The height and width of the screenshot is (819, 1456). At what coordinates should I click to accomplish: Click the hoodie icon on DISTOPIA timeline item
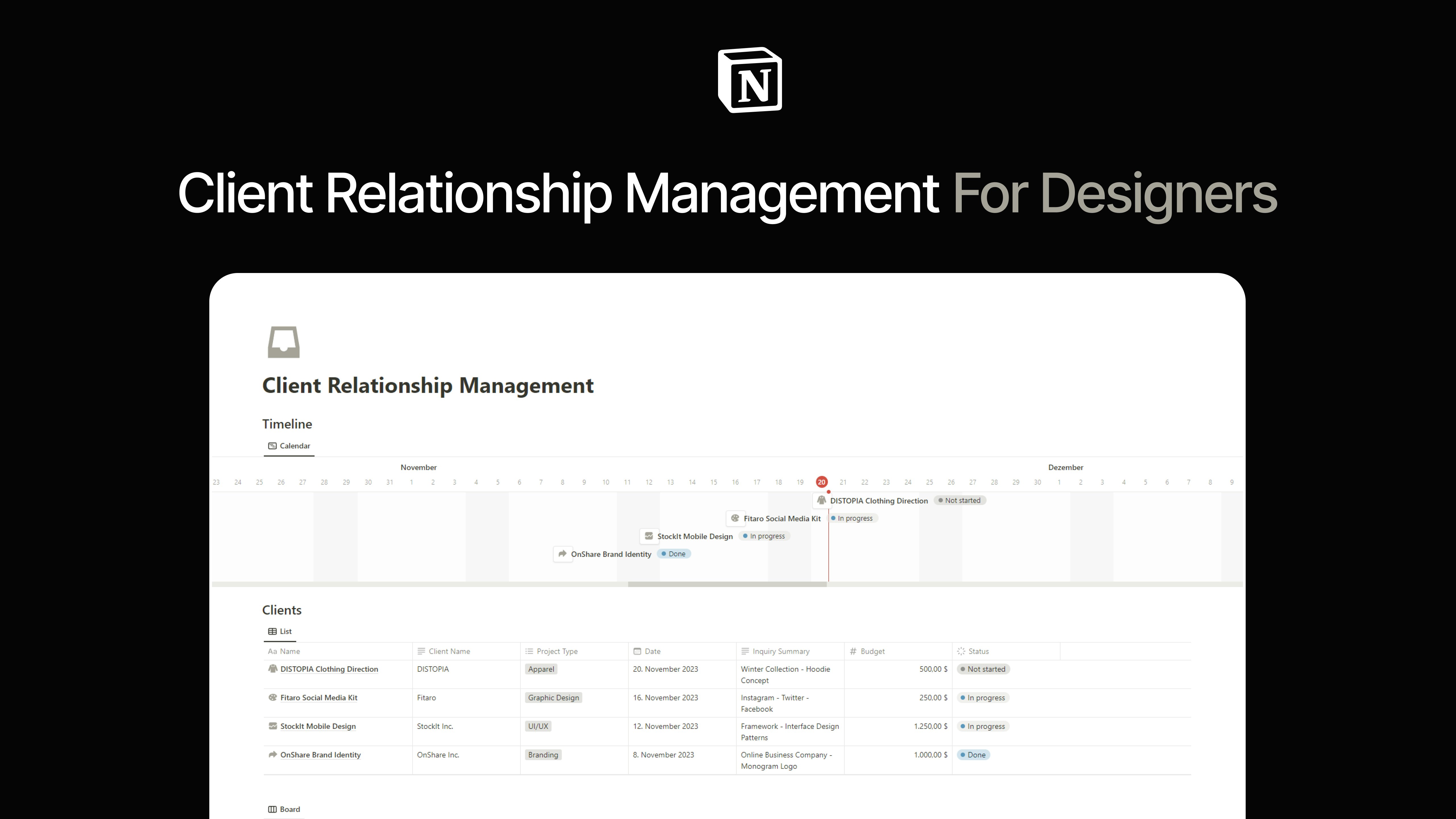point(821,500)
